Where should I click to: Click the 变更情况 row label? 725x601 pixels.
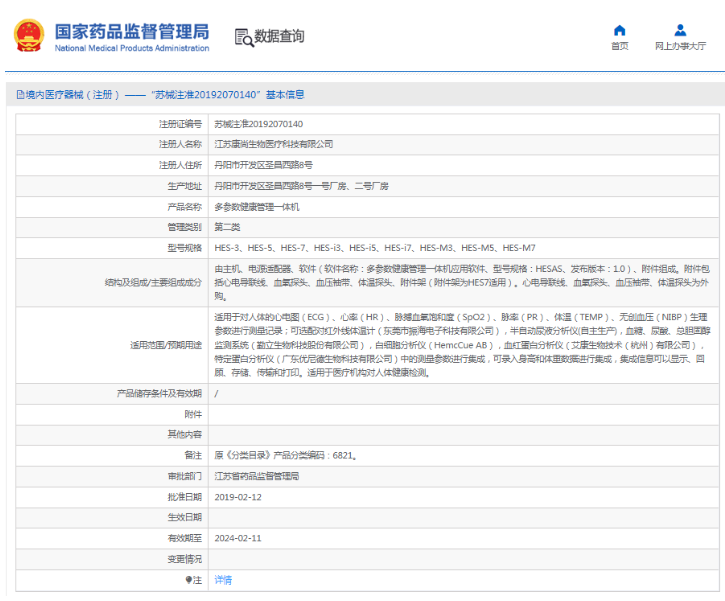pyautogui.click(x=185, y=559)
